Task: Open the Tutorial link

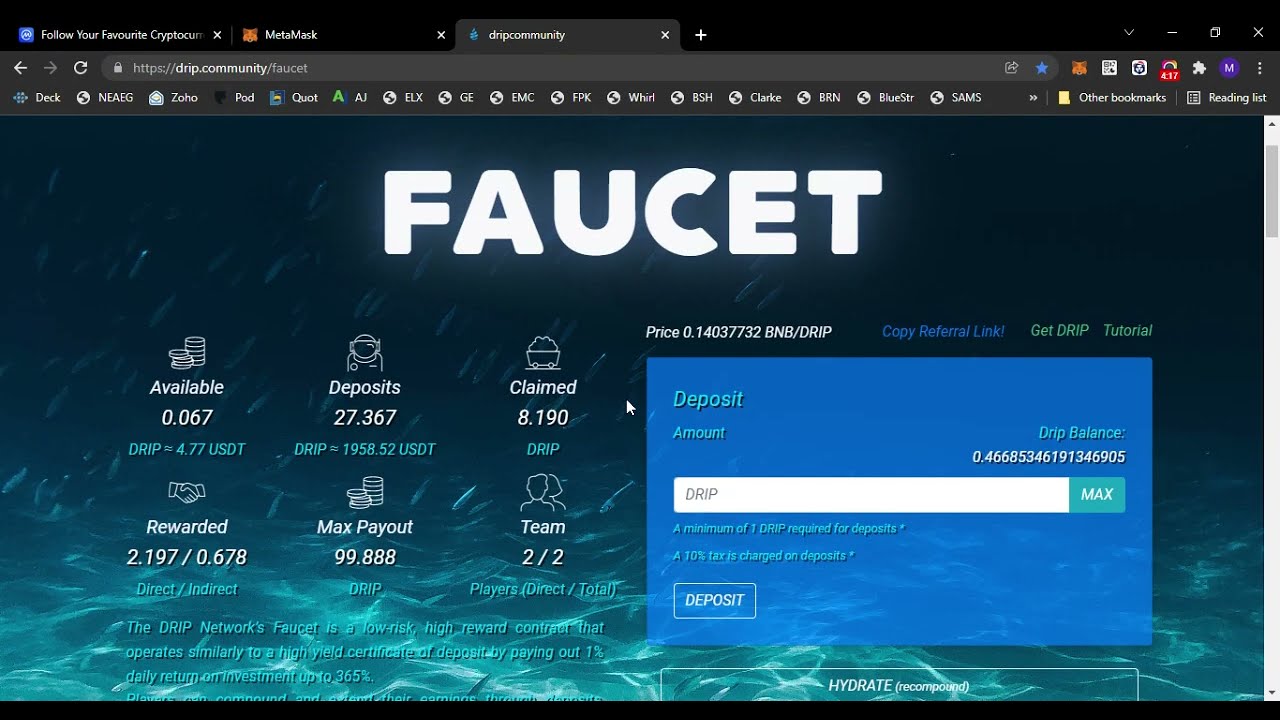Action: coord(1127,331)
